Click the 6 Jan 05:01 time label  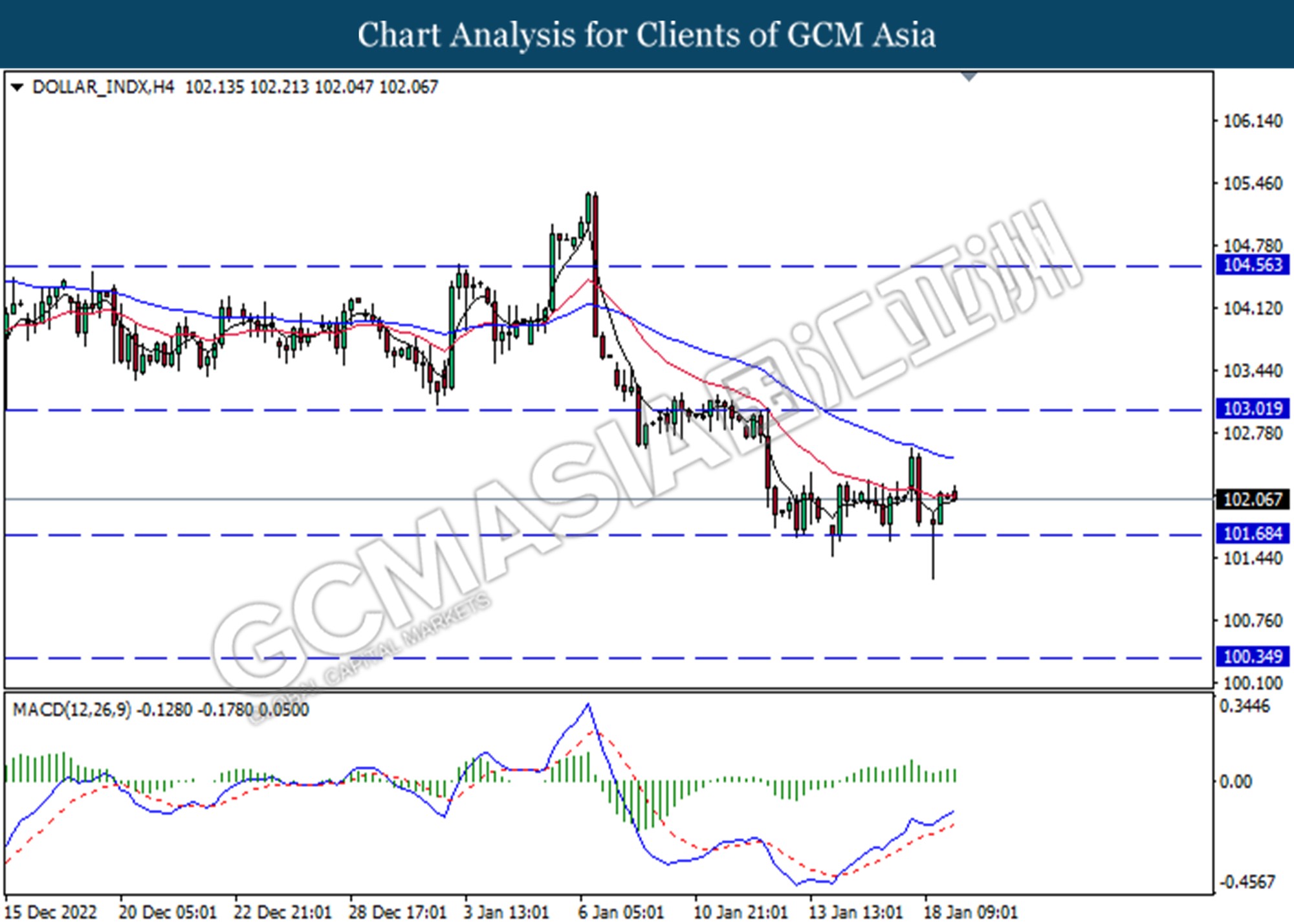pyautogui.click(x=622, y=912)
